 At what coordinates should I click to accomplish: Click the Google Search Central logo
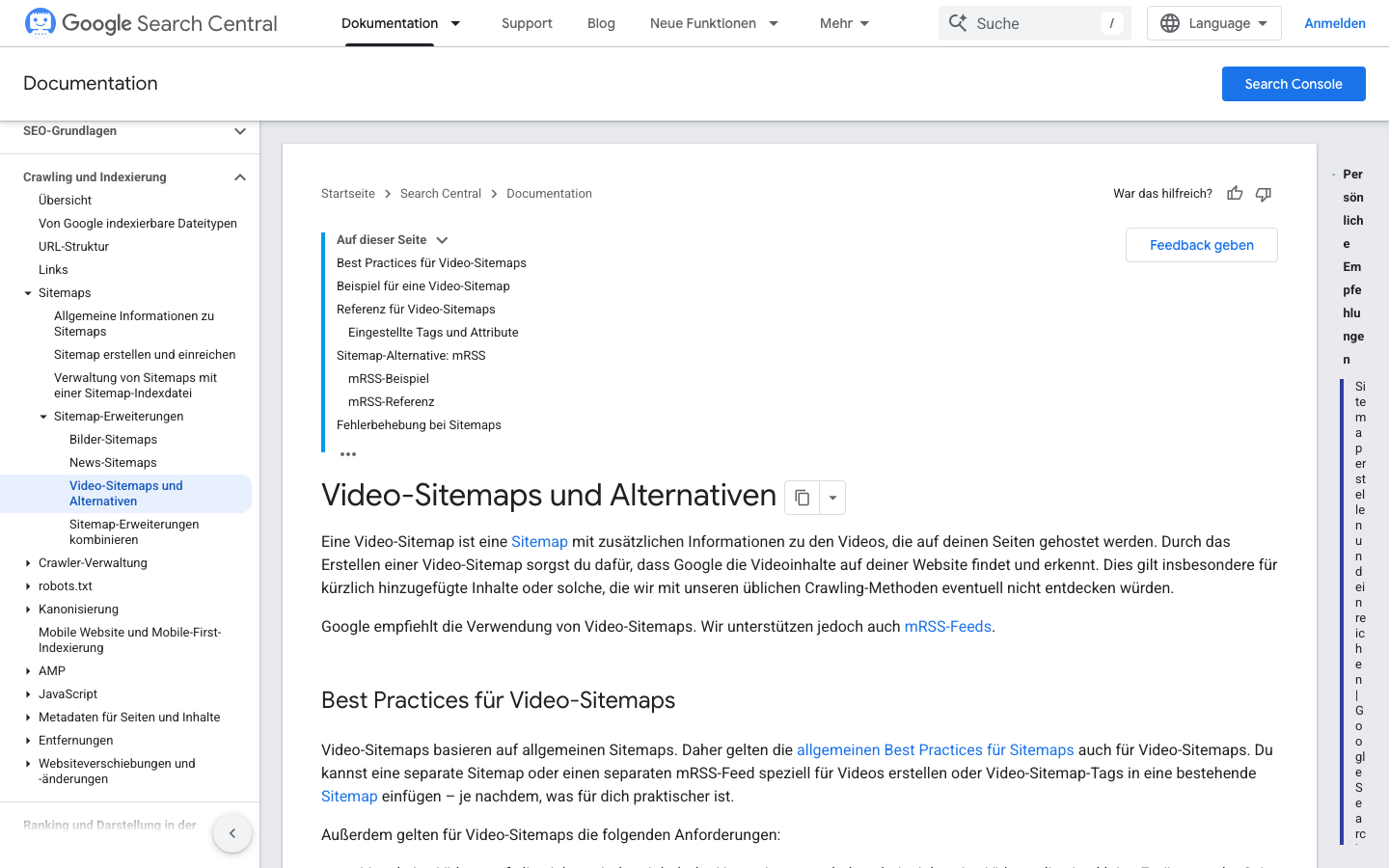click(150, 23)
